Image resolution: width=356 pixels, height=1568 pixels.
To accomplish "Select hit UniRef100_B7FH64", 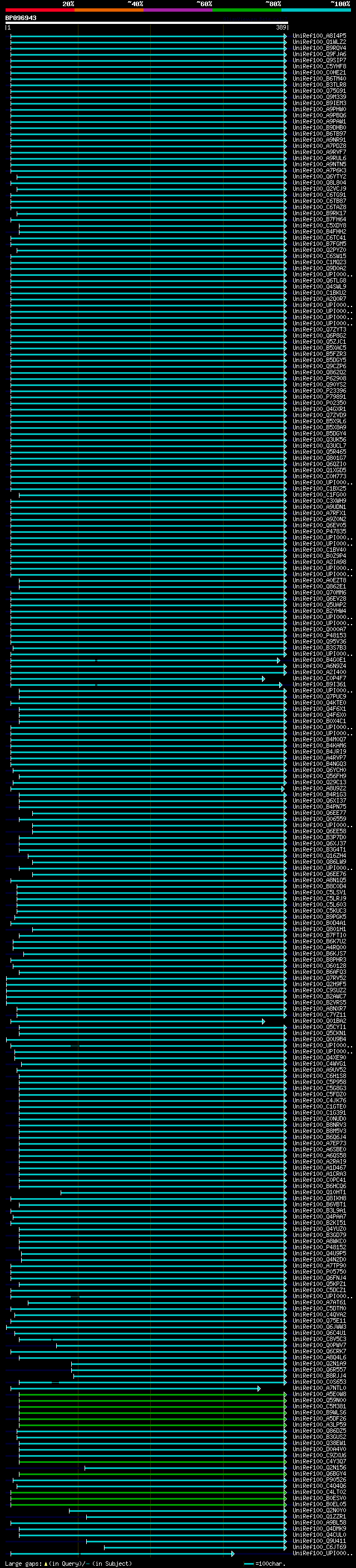I will 319,220.
